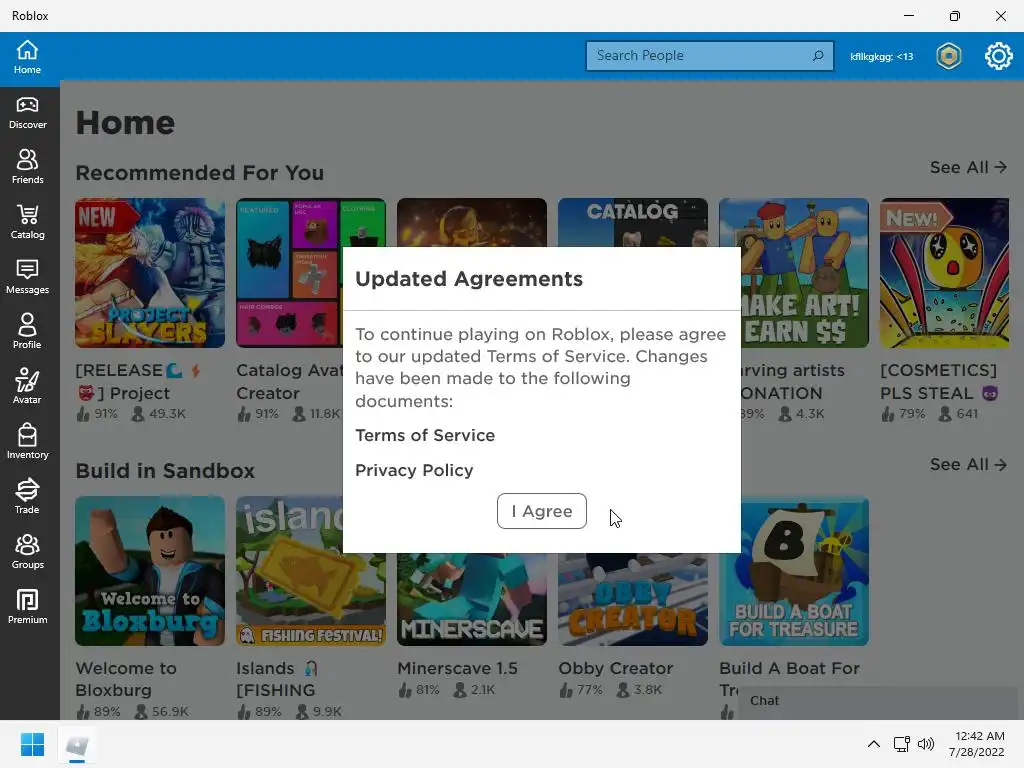Click the Updated Agreements dialog title
1024x768 pixels.
pos(469,279)
